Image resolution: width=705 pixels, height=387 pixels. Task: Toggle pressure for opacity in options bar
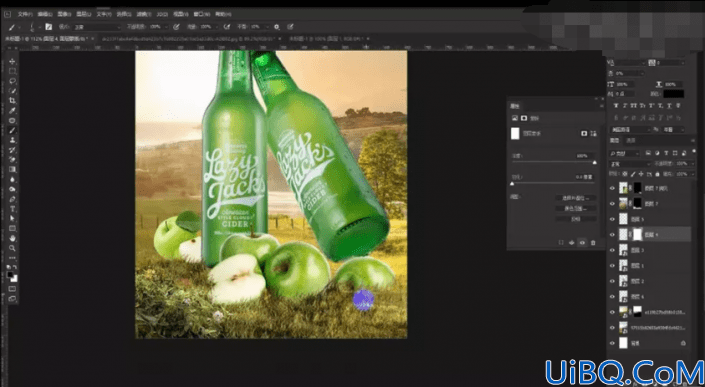pyautogui.click(x=176, y=27)
